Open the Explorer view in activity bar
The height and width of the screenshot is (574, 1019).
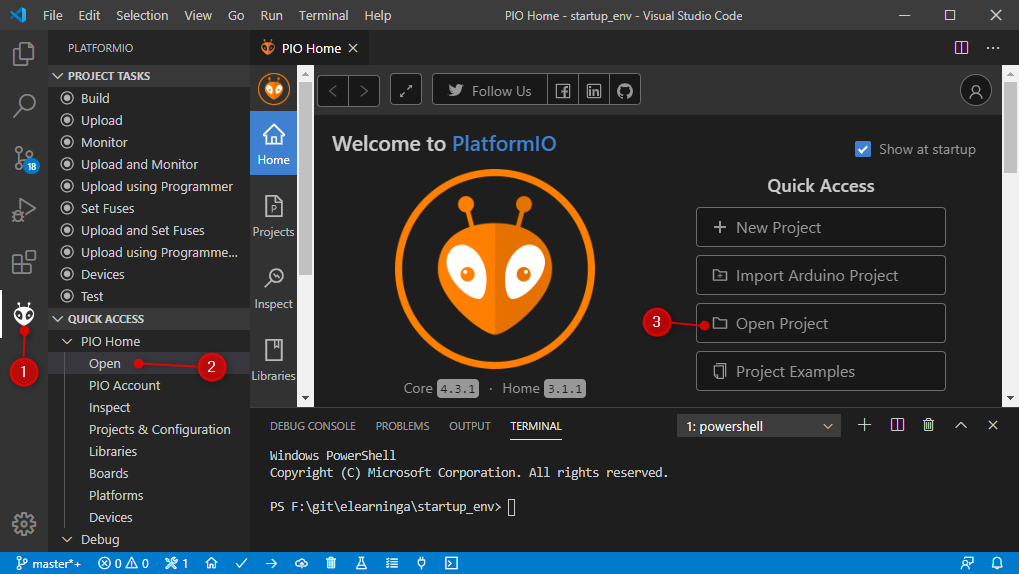coord(23,53)
